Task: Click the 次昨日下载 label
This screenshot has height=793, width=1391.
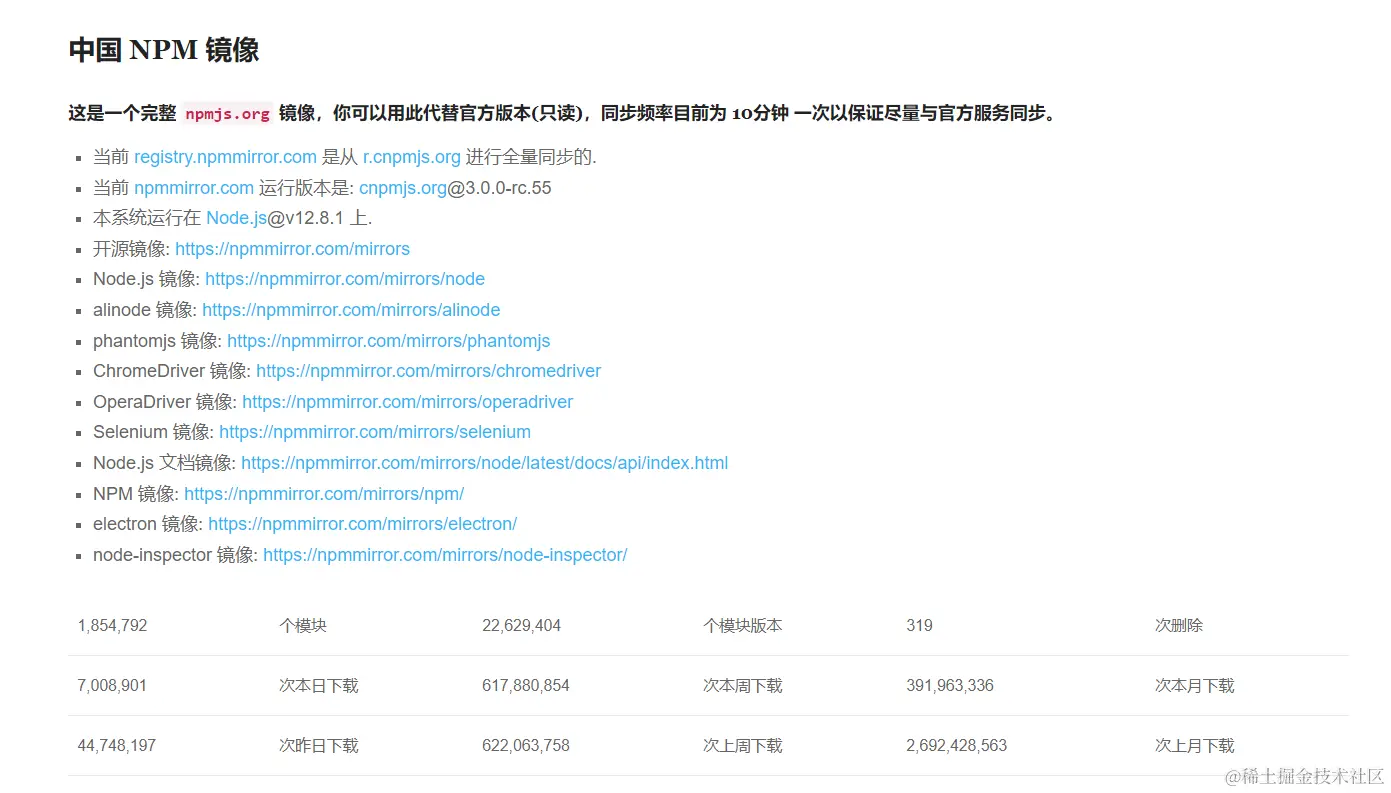Action: click(x=318, y=746)
